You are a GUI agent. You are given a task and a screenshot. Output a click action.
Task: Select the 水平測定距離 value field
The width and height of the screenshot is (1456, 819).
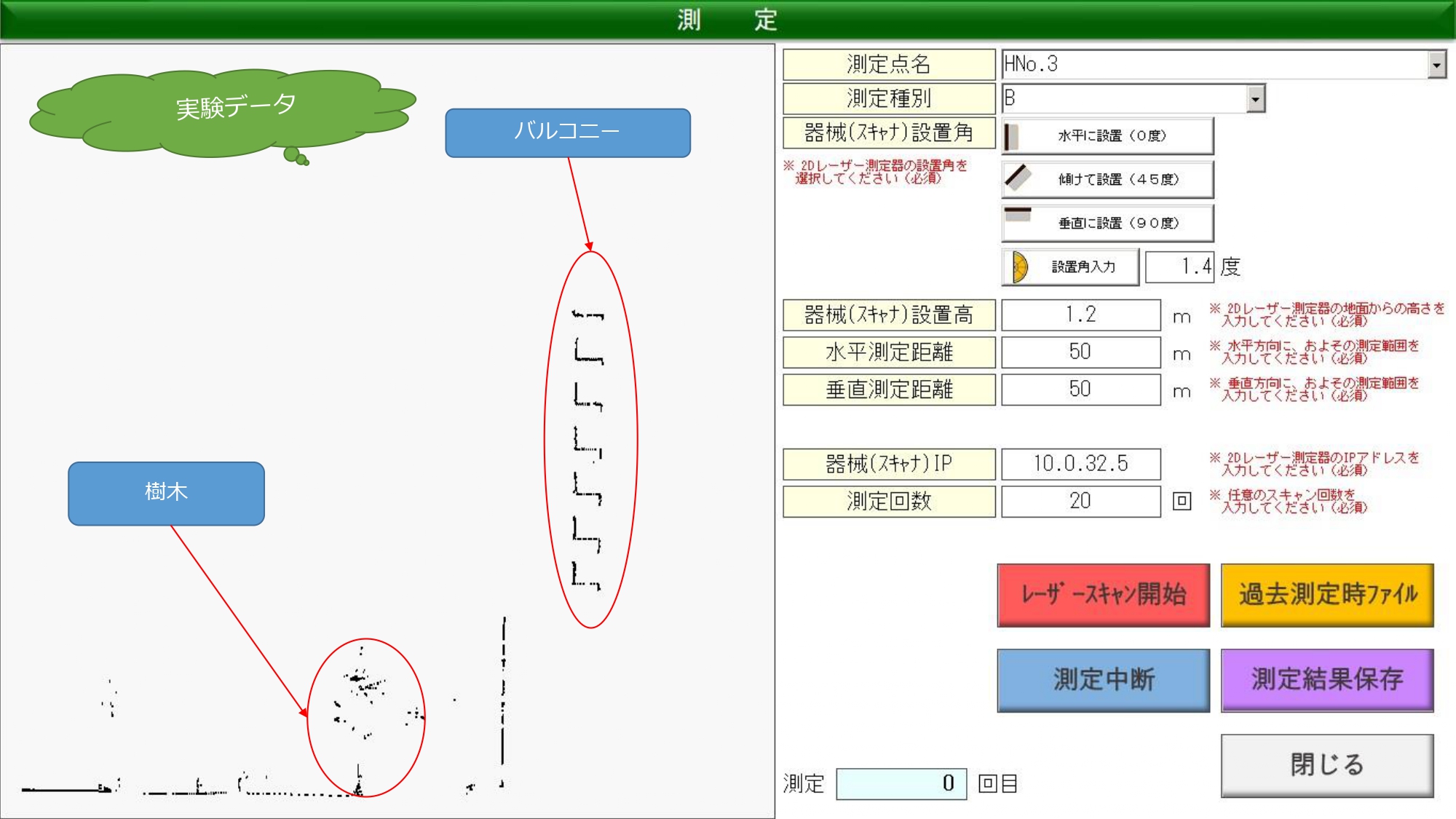point(1080,352)
